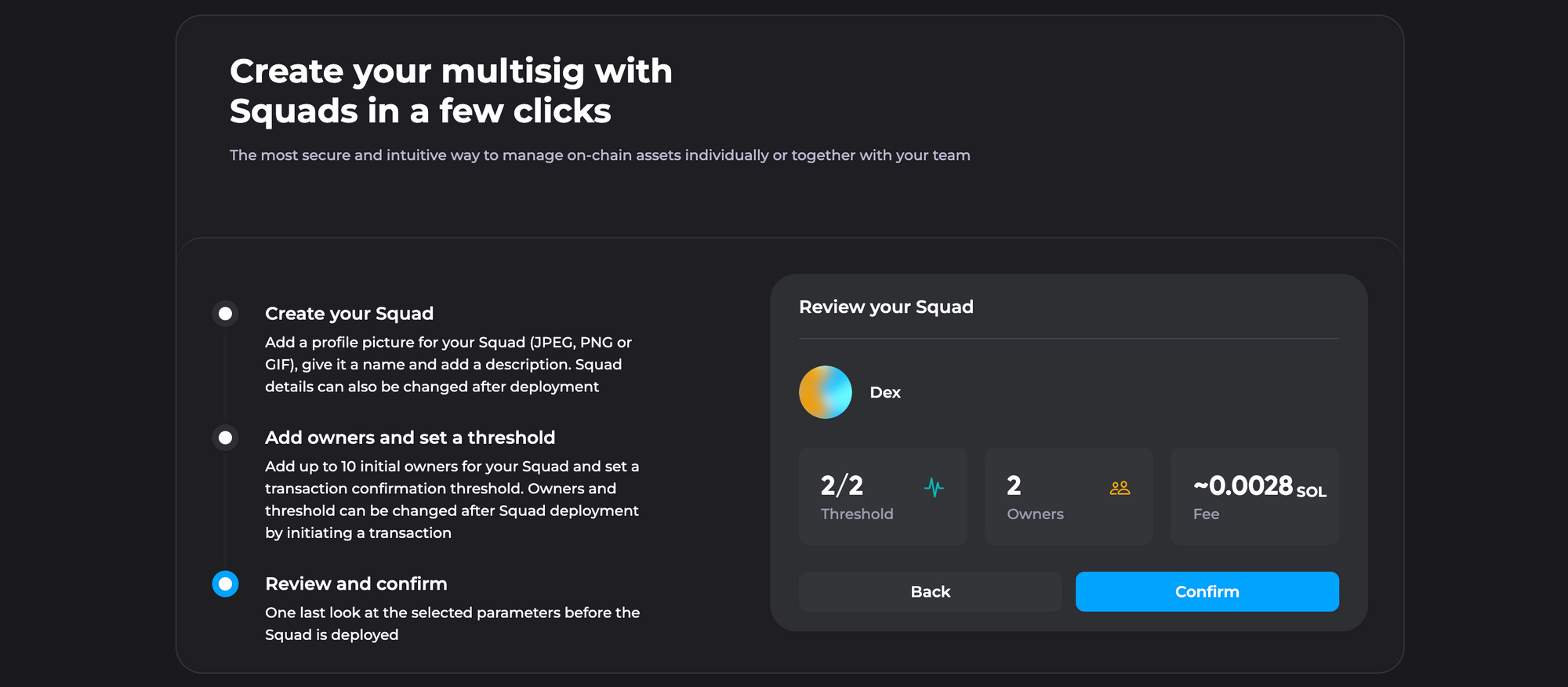Click the Create your multisig main heading
Screen dimensions: 1568x687
(451, 91)
